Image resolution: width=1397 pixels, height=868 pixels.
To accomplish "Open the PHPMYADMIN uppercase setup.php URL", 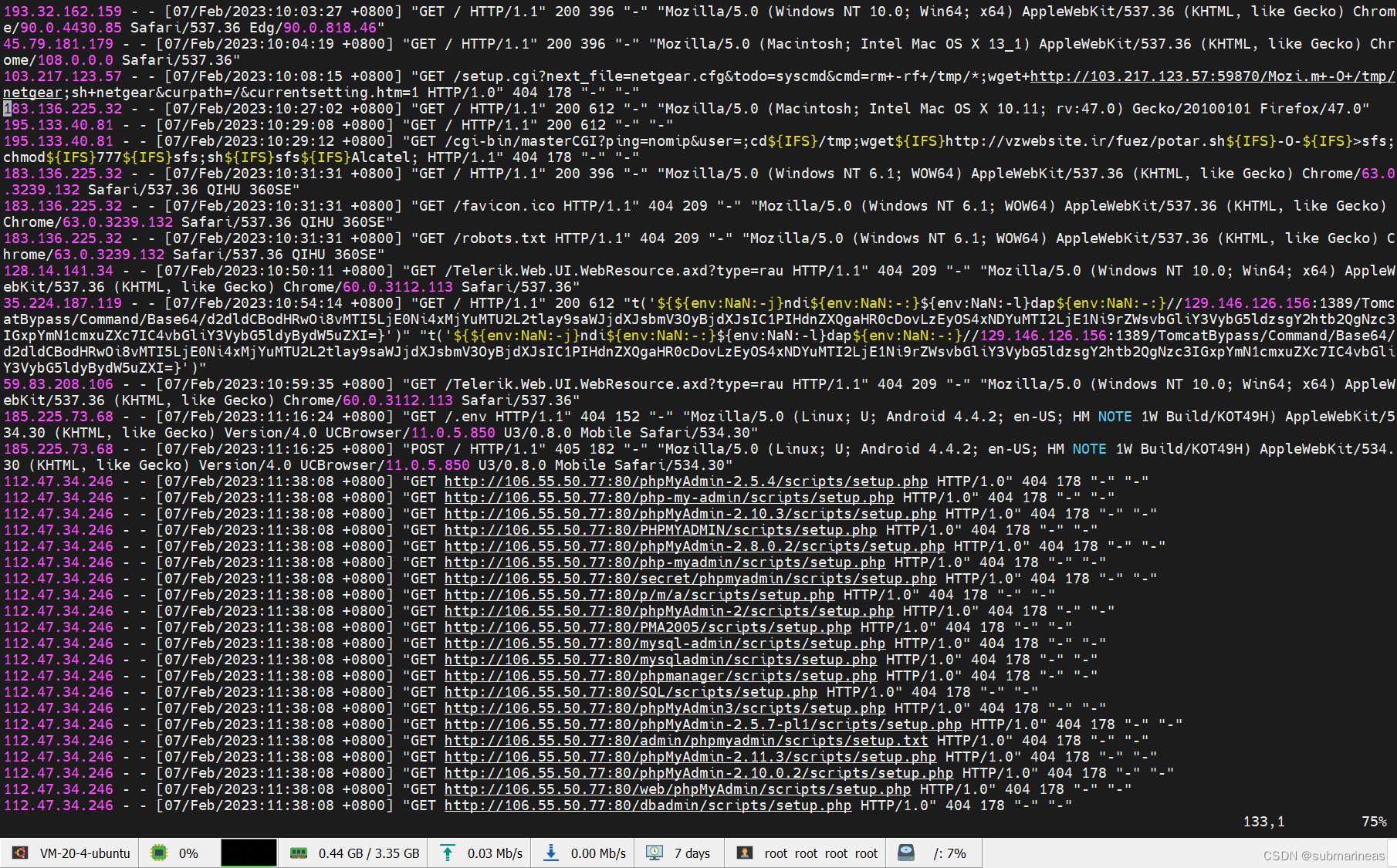I will [x=661, y=530].
